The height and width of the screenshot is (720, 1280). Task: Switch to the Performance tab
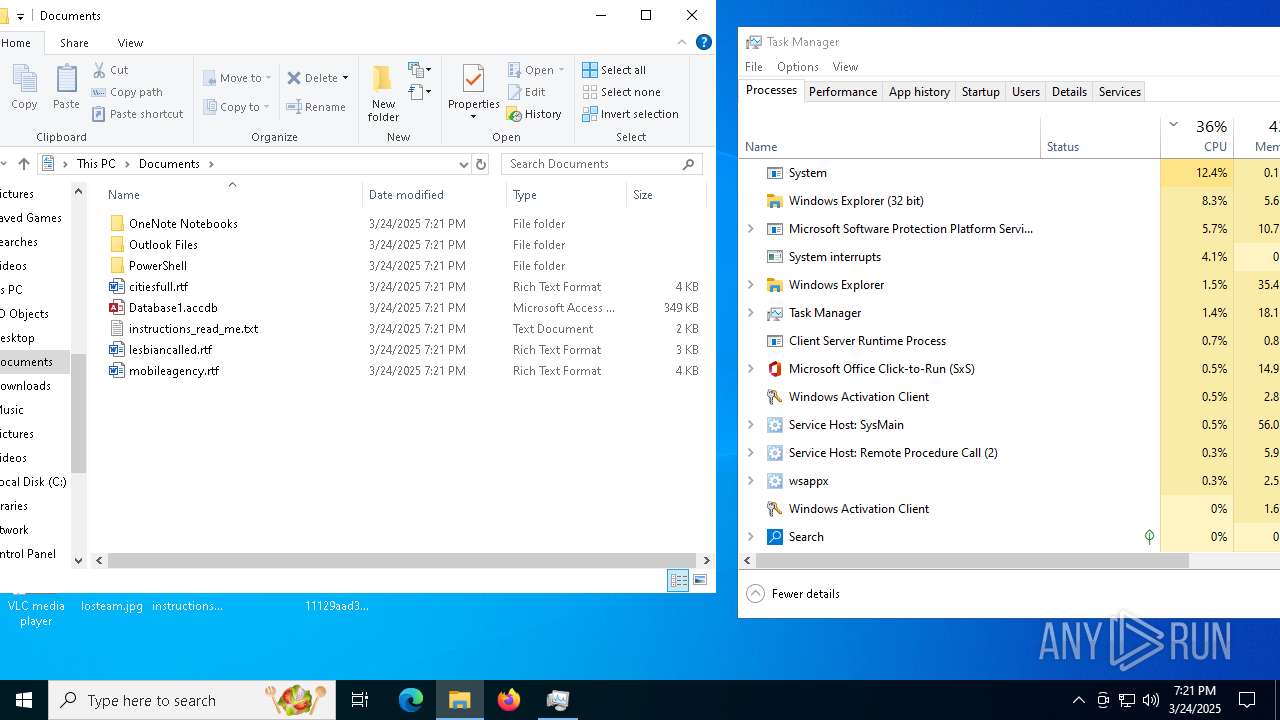click(842, 91)
